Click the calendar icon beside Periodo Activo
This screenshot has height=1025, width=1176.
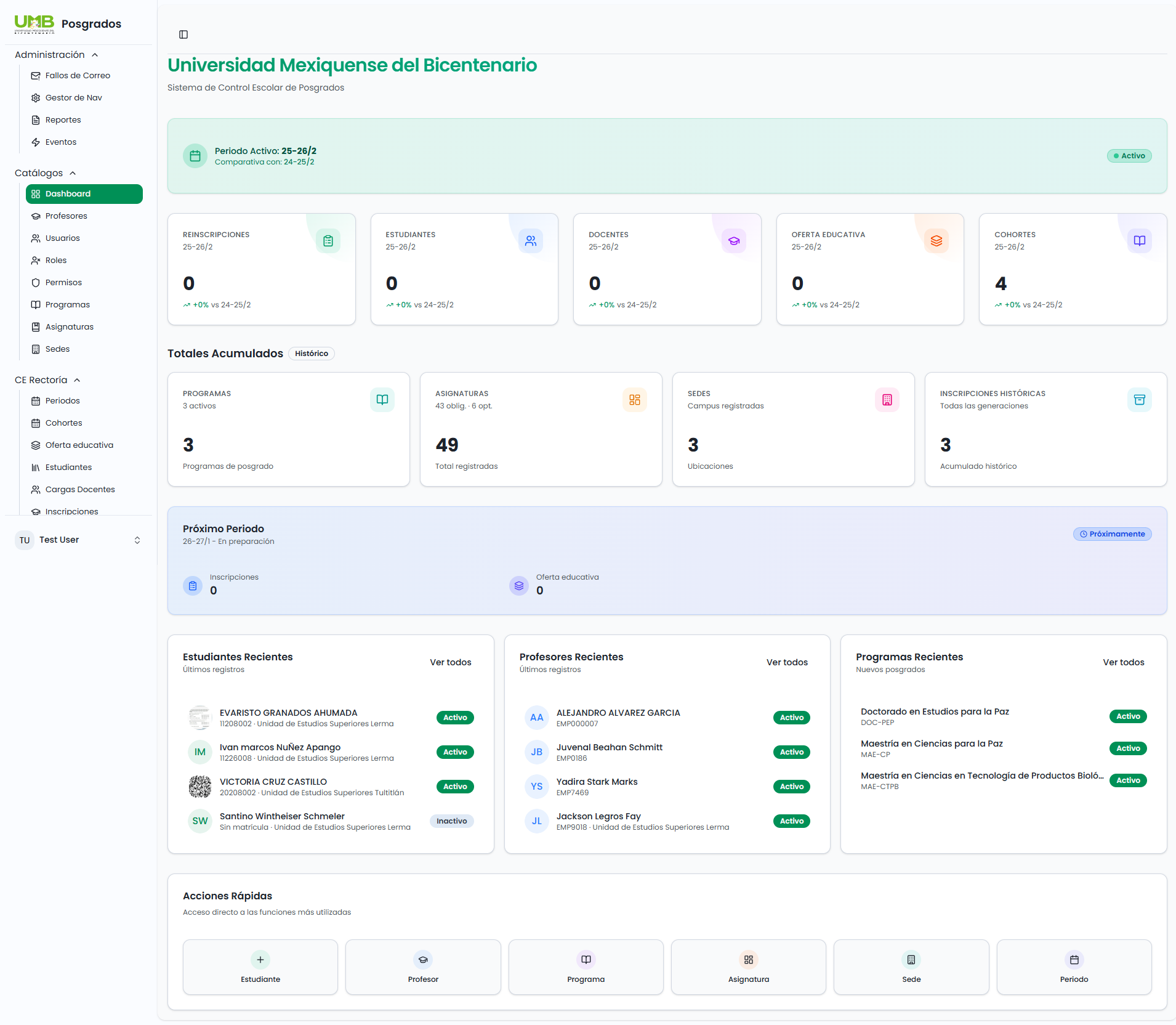click(195, 156)
